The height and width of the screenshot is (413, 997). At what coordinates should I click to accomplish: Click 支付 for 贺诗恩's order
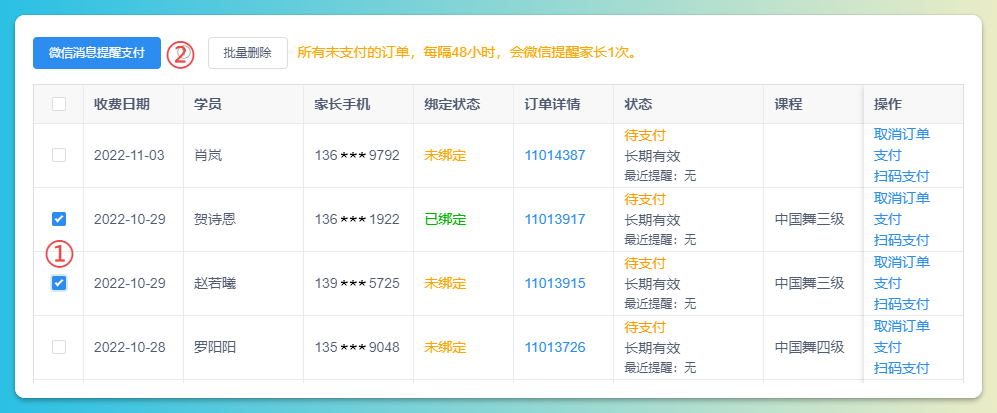(x=888, y=219)
